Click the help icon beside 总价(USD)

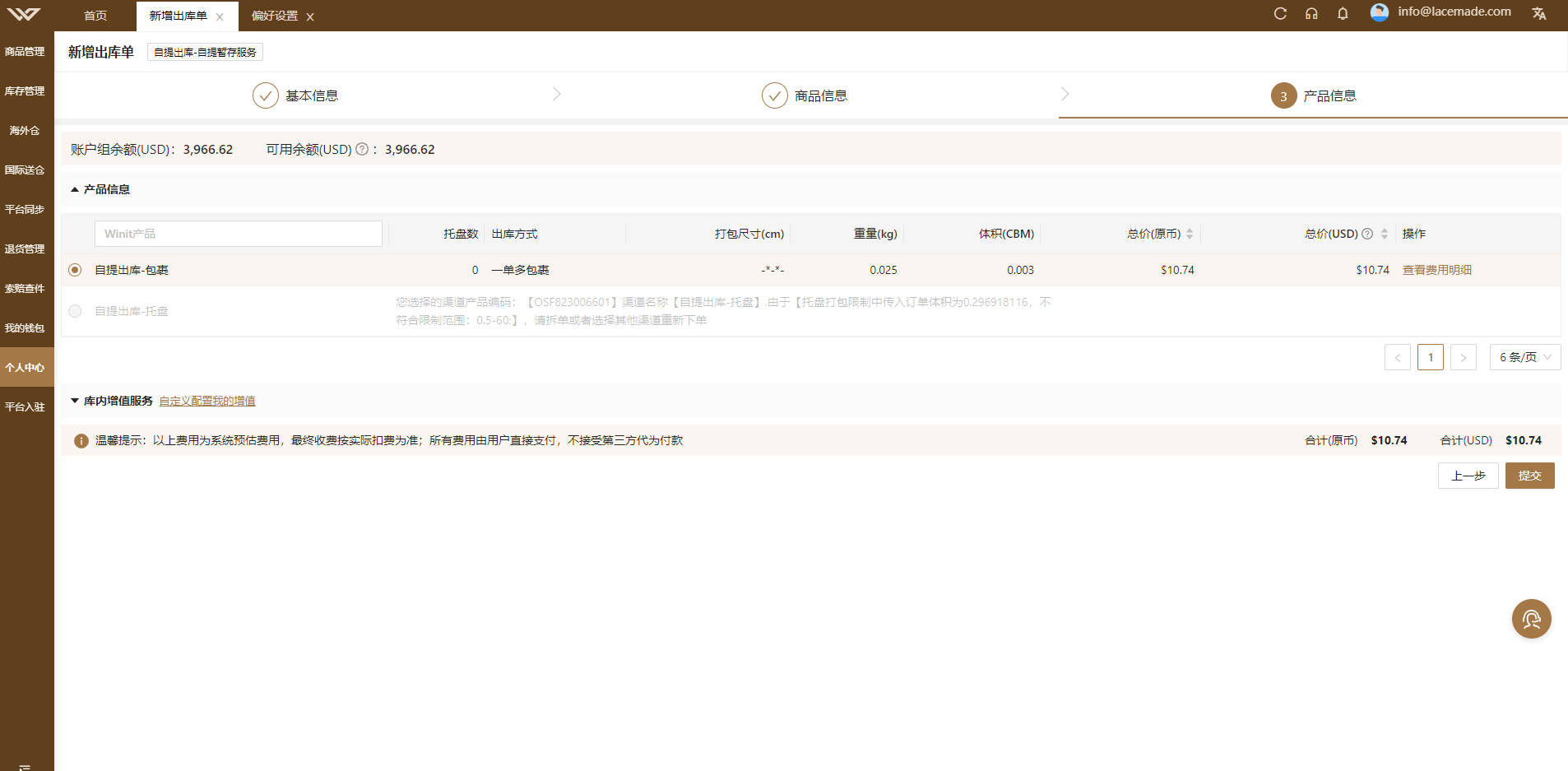[x=1367, y=234]
